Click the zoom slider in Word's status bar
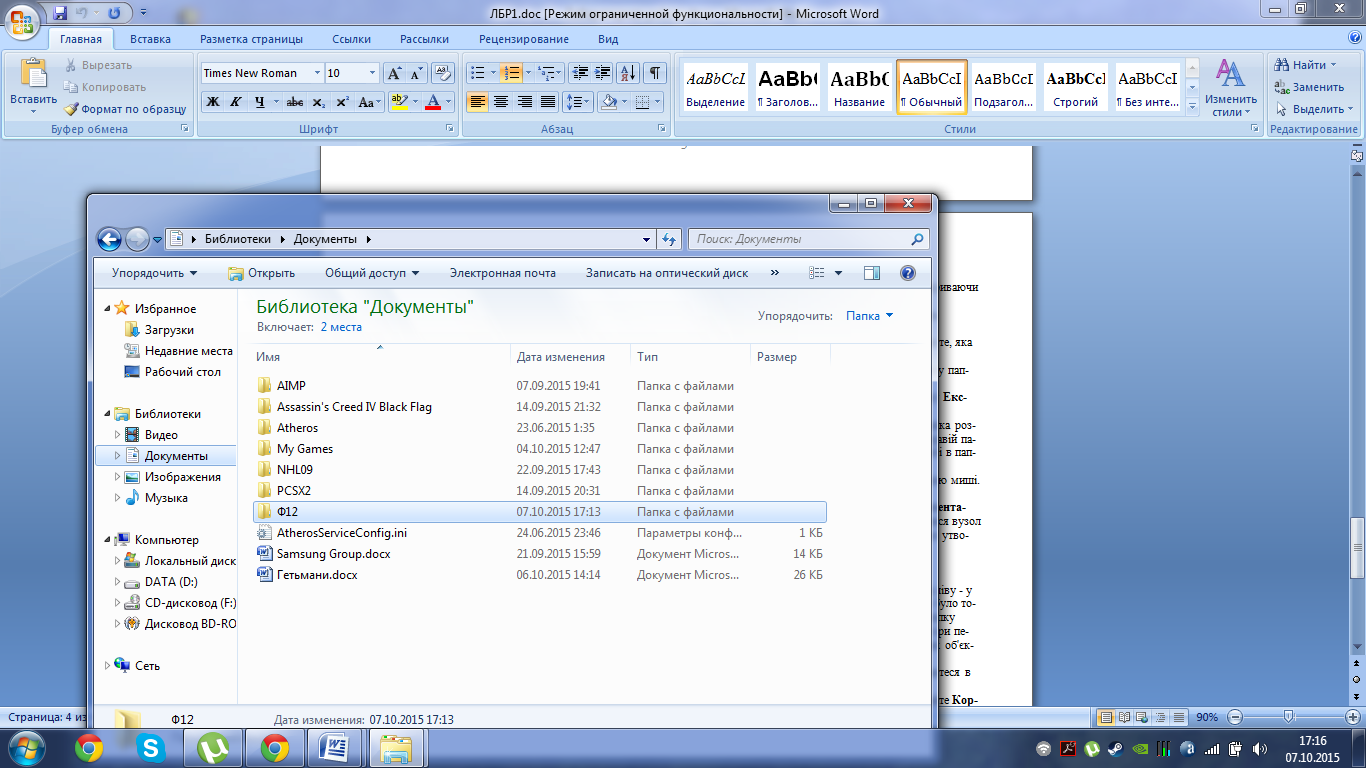Screen dimensions: 1366x768 (1288, 717)
